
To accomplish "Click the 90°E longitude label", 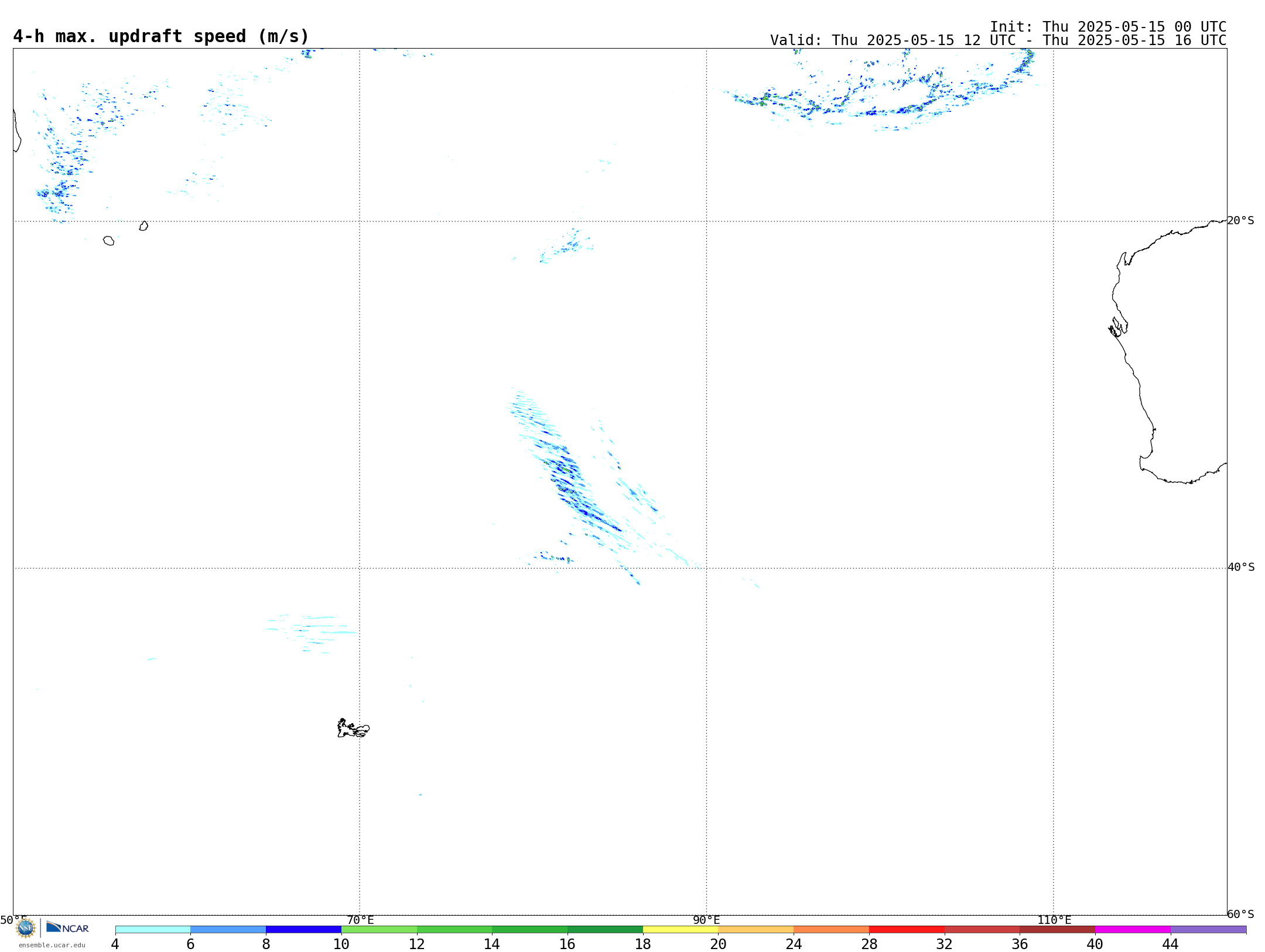I will [706, 920].
